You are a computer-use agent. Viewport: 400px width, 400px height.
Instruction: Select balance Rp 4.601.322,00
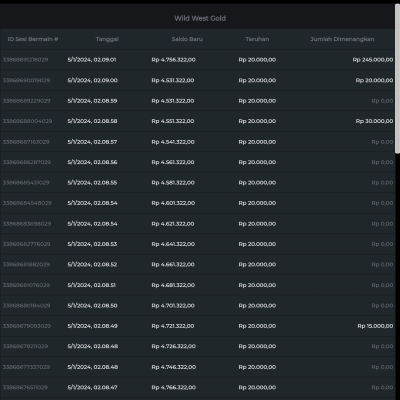click(x=173, y=203)
